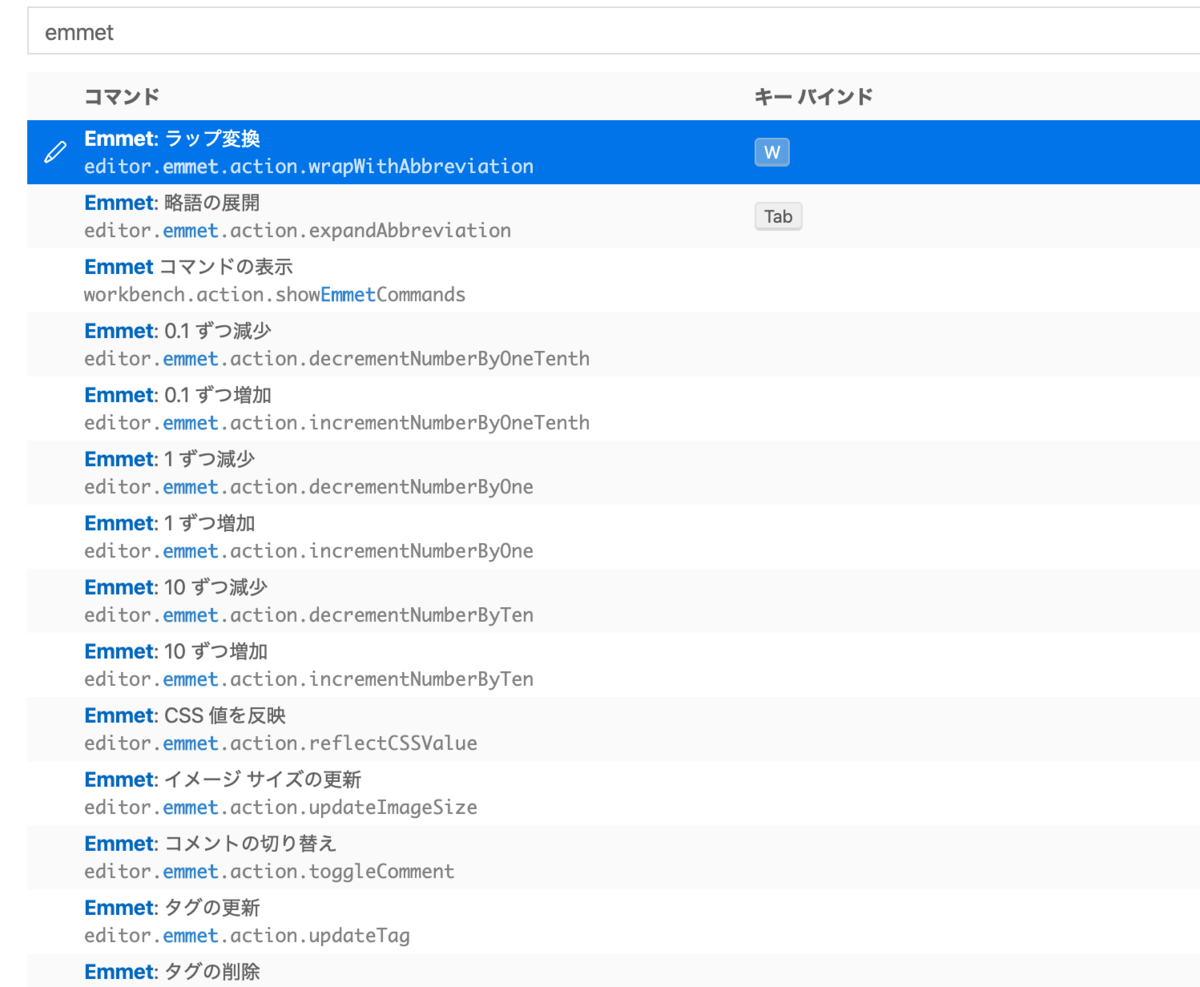
Task: Click editor.emmet.action.decrementNumberByOneTenth ID
Action: click(x=337, y=358)
